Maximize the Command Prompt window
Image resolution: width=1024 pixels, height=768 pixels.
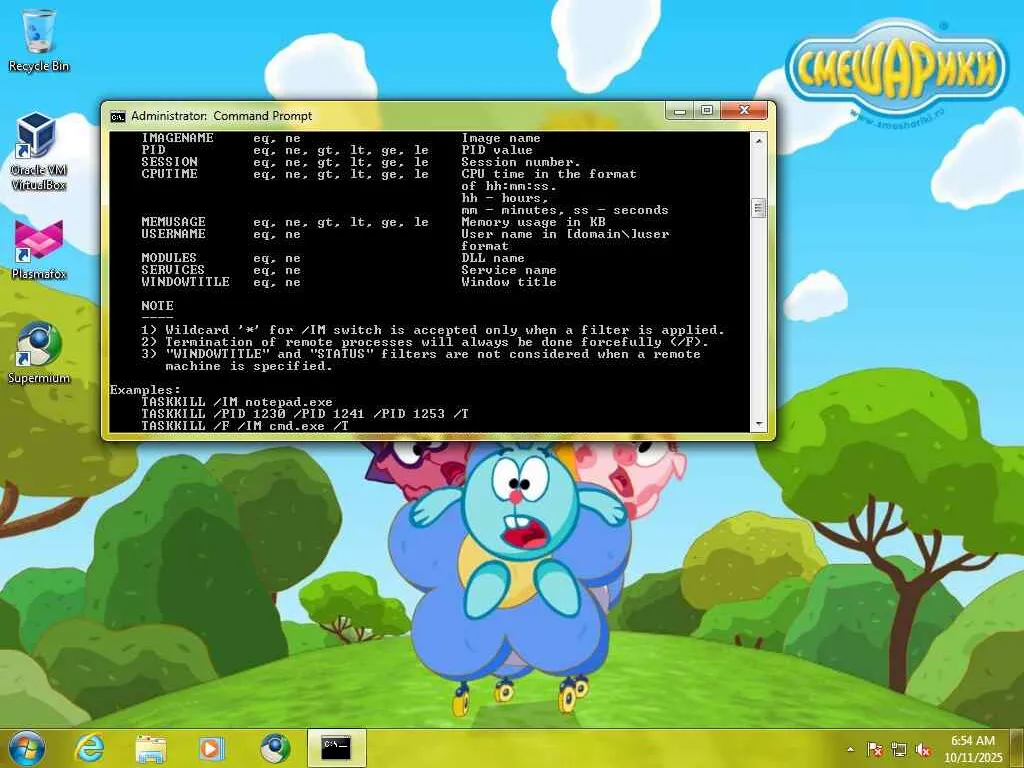coord(707,110)
